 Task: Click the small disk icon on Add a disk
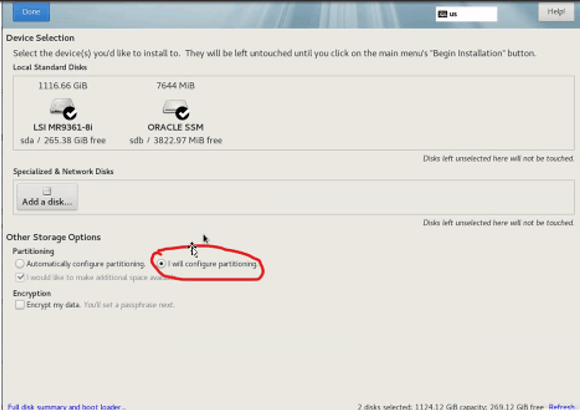[x=47, y=191]
